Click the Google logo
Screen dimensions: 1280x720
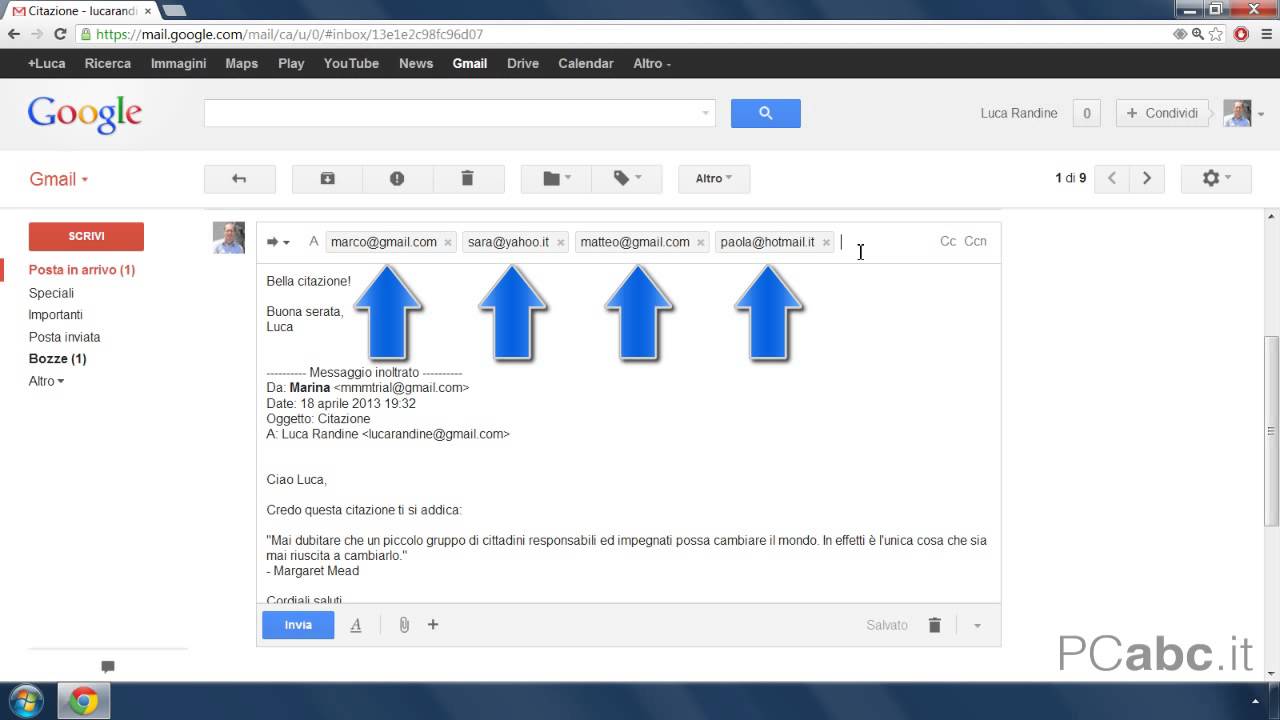85,114
